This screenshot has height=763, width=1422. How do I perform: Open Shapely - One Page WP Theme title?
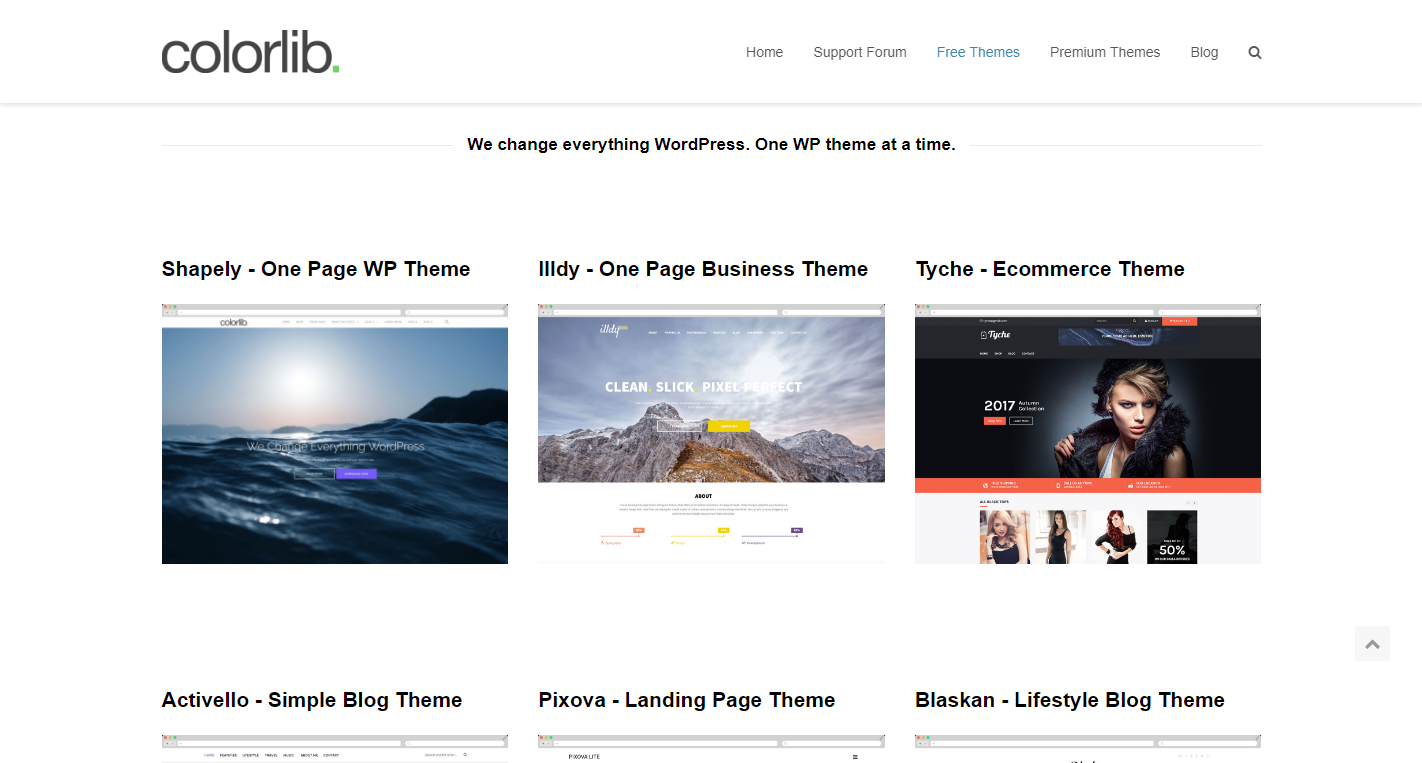point(316,269)
